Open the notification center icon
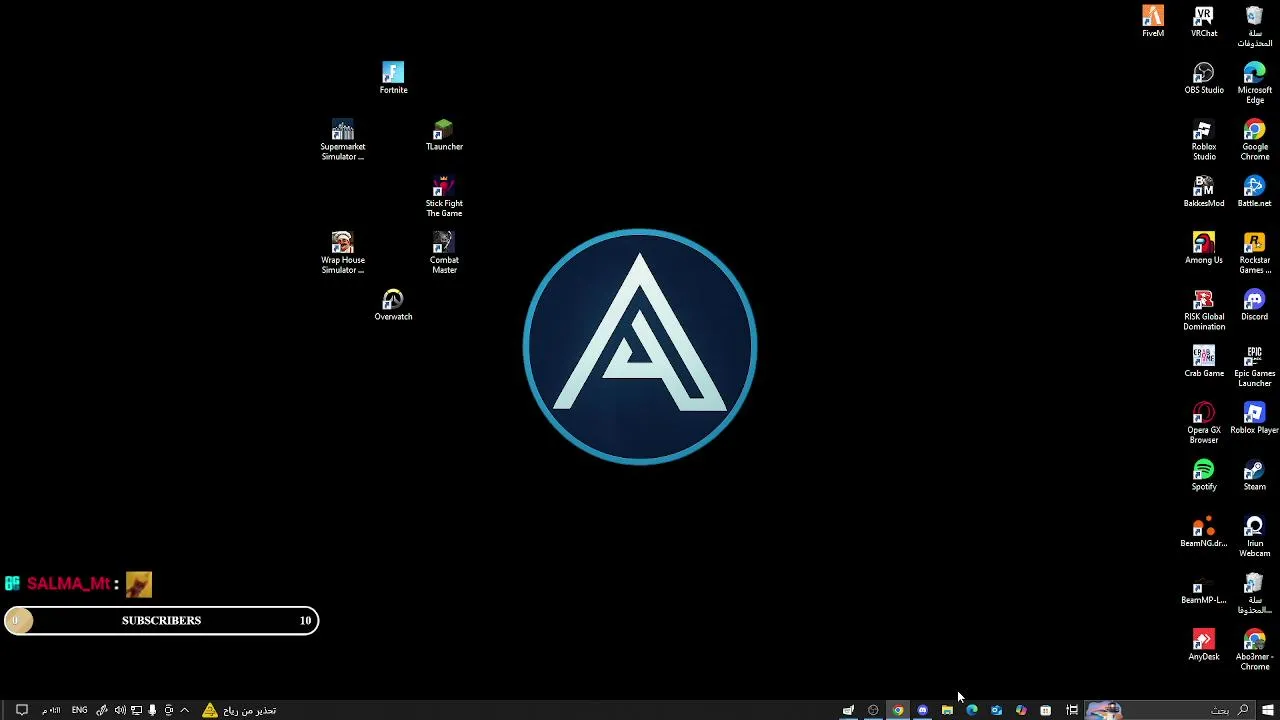This screenshot has width=1280, height=720. click(21, 710)
